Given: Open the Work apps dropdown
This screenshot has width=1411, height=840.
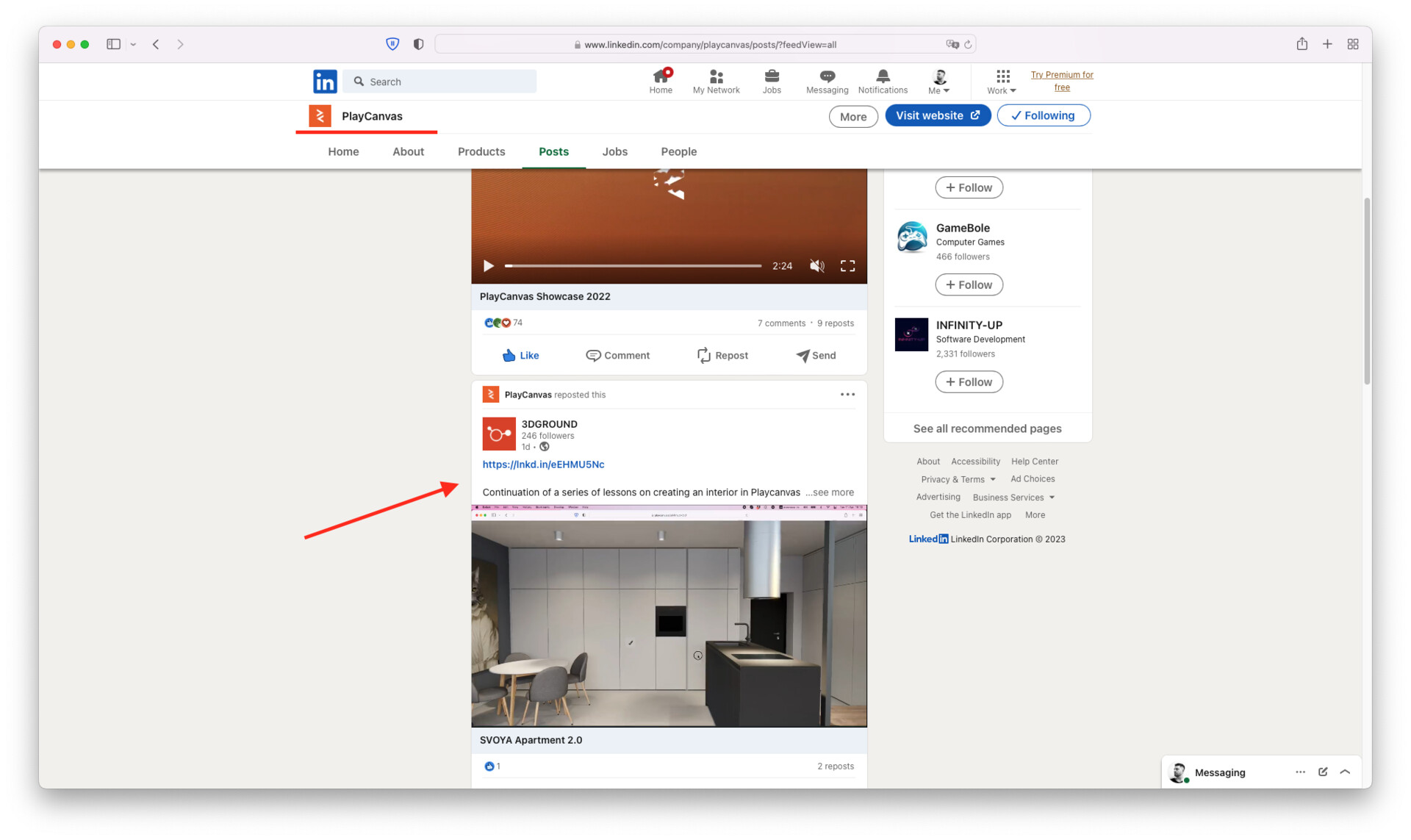Looking at the screenshot, I should (1002, 82).
